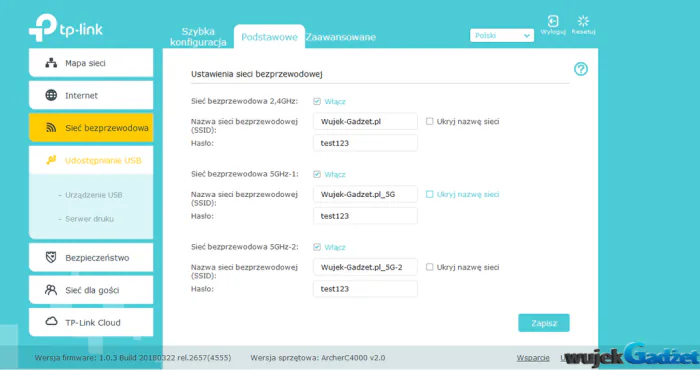Open Sieć bezprzewodowa menu item
Screen dimensions: 700x370
[91, 128]
